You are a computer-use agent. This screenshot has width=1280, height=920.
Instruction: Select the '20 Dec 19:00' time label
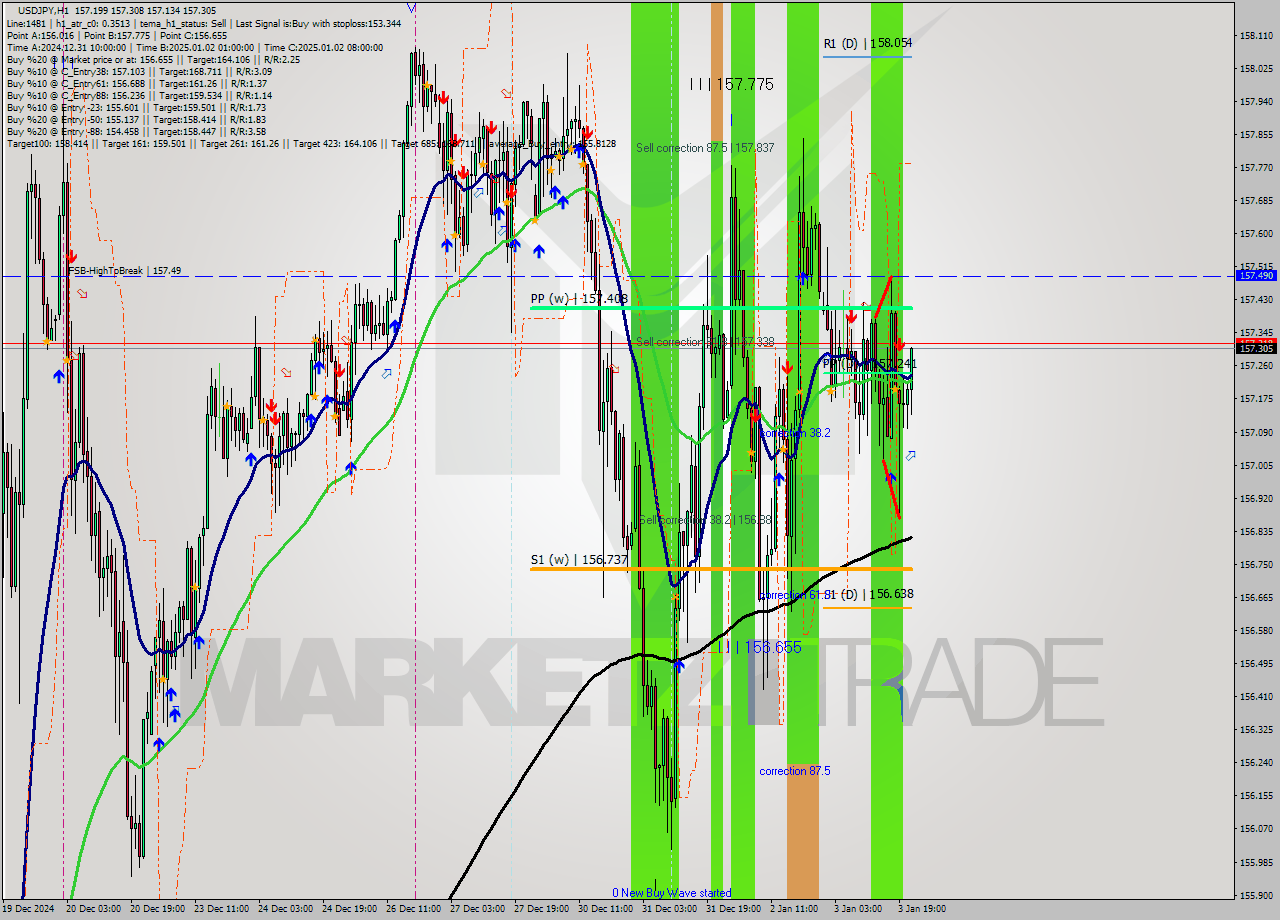[156, 909]
